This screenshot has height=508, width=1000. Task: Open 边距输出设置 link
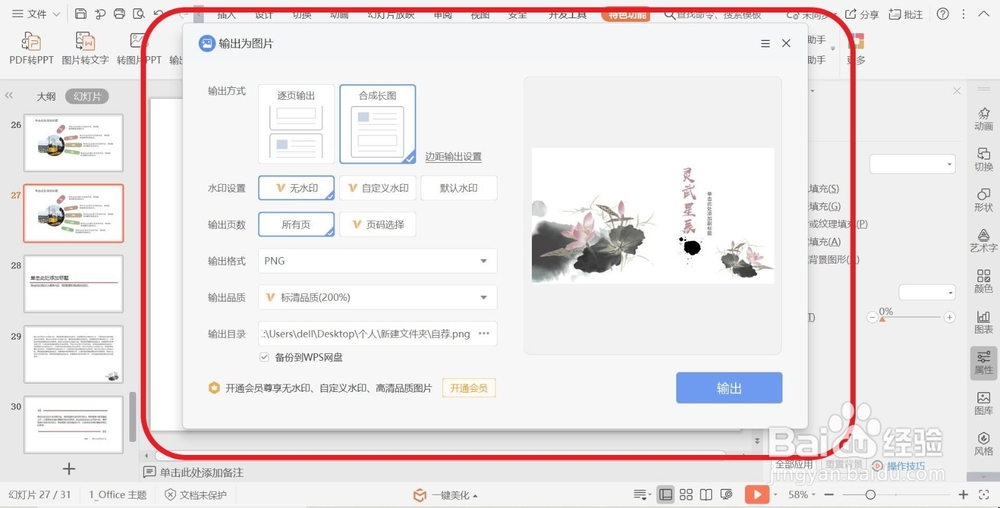click(x=453, y=156)
